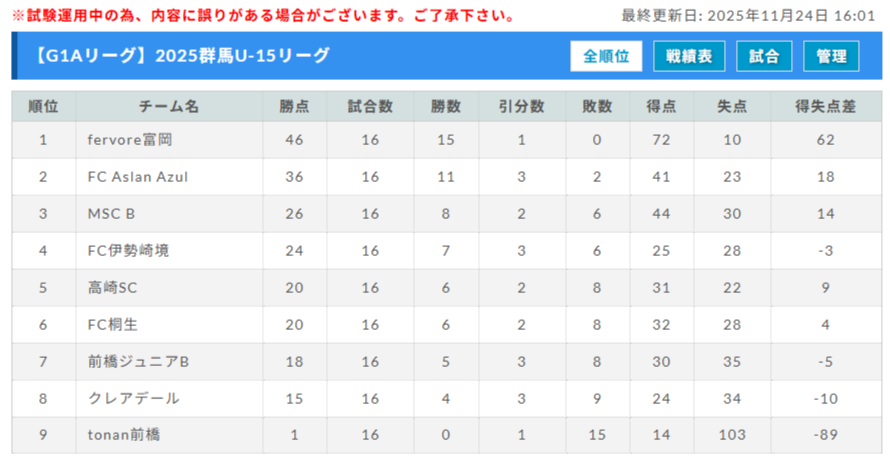Select team tonan前橋
Screen dimensions: 890x464
pos(124,436)
